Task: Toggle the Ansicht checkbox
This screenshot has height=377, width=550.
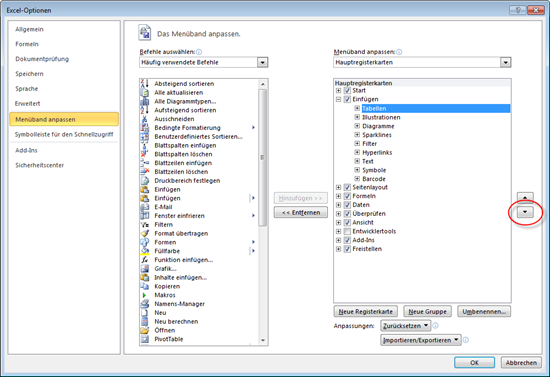Action: [347, 222]
